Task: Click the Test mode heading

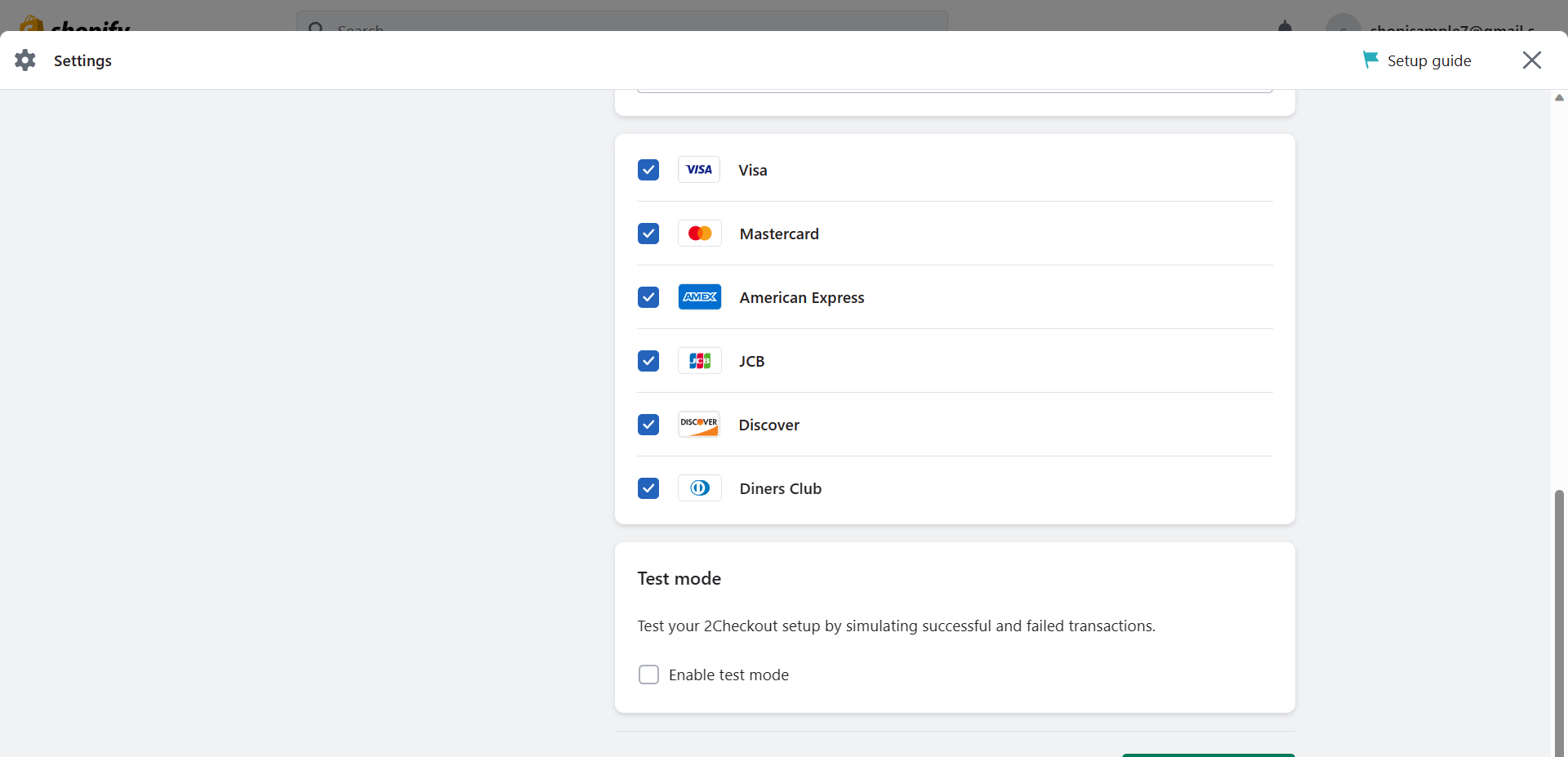Action: tap(679, 578)
